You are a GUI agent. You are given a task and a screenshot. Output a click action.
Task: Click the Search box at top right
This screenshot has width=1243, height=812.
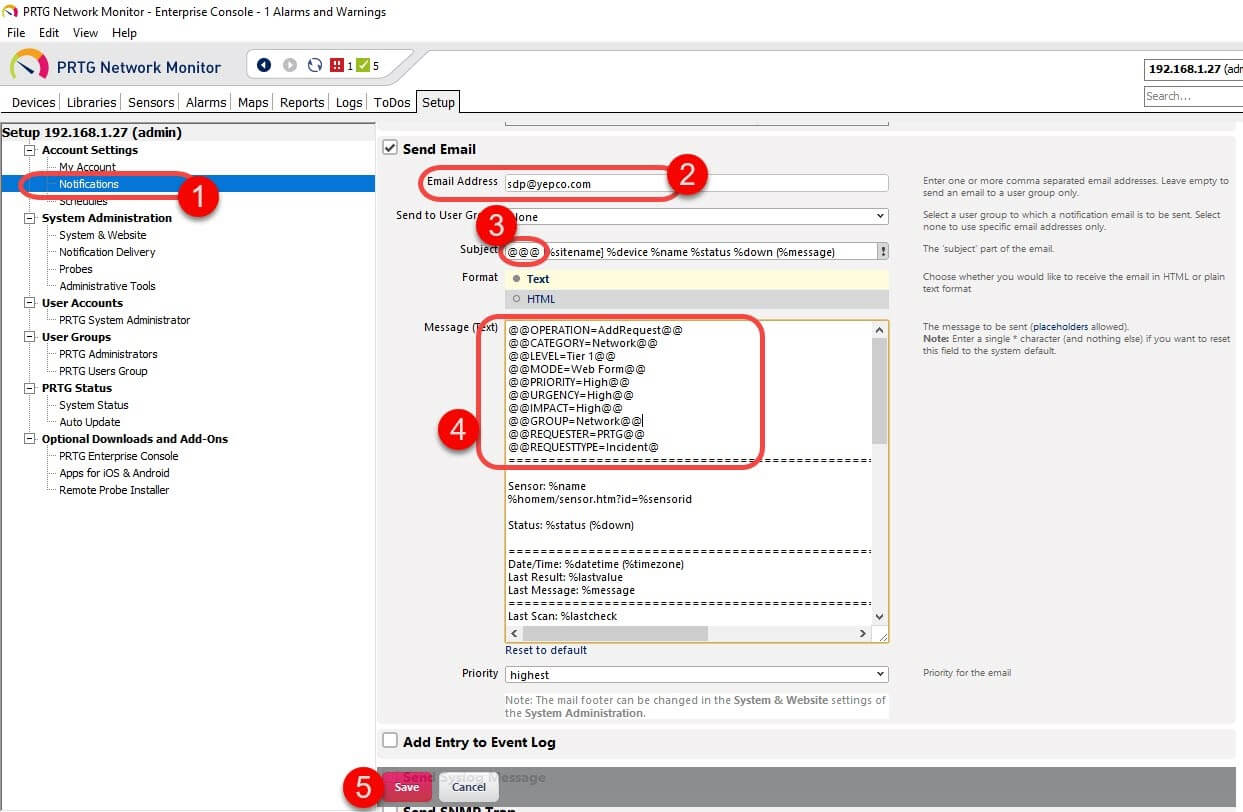point(1193,96)
